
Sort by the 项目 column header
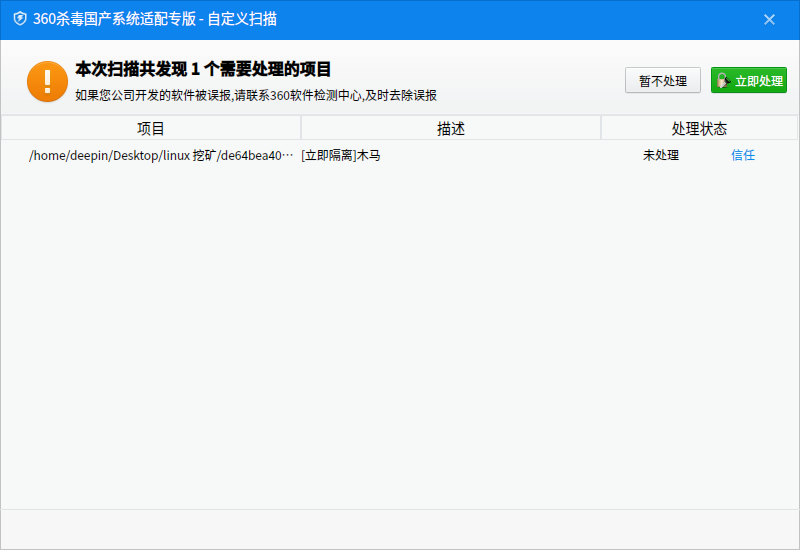(151, 128)
